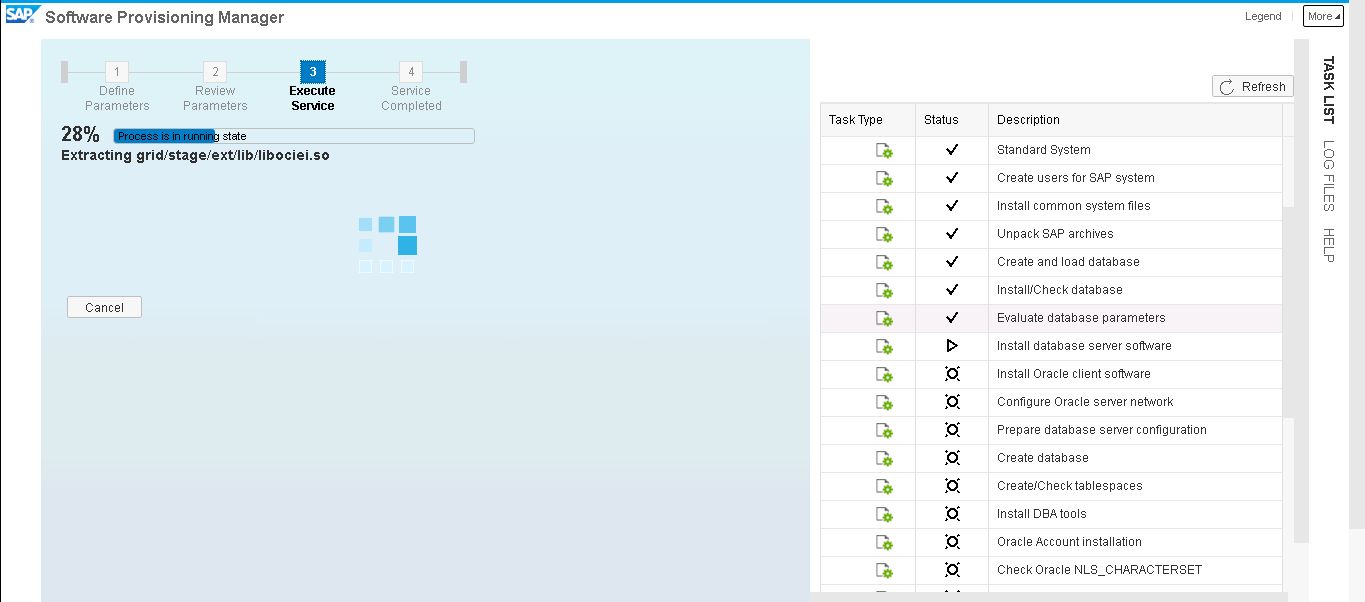1365x602 pixels.
Task: Select 'Install DBA tools' text
Action: point(1042,514)
